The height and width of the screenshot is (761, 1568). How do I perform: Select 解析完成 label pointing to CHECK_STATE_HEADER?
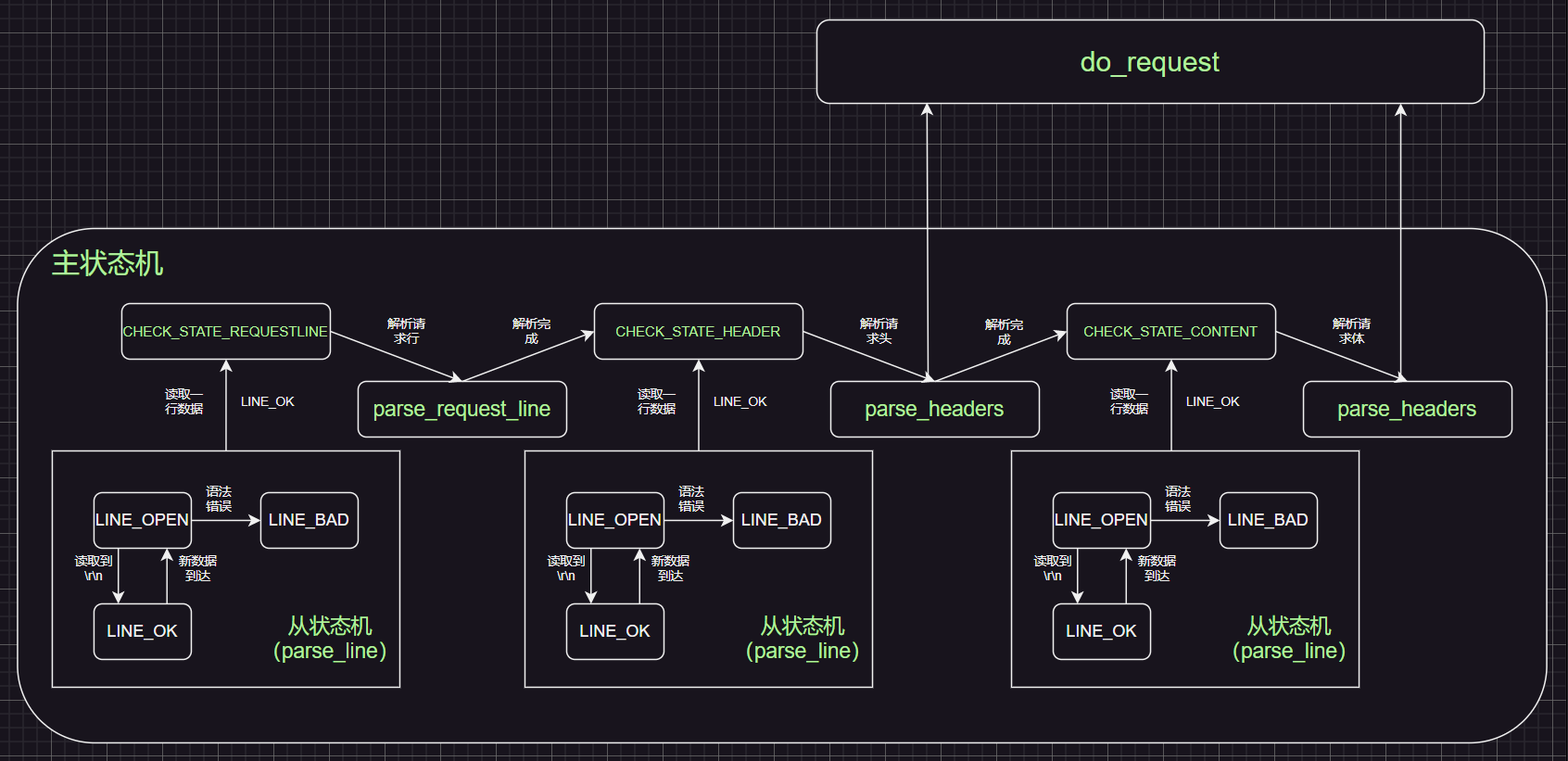pos(532,331)
